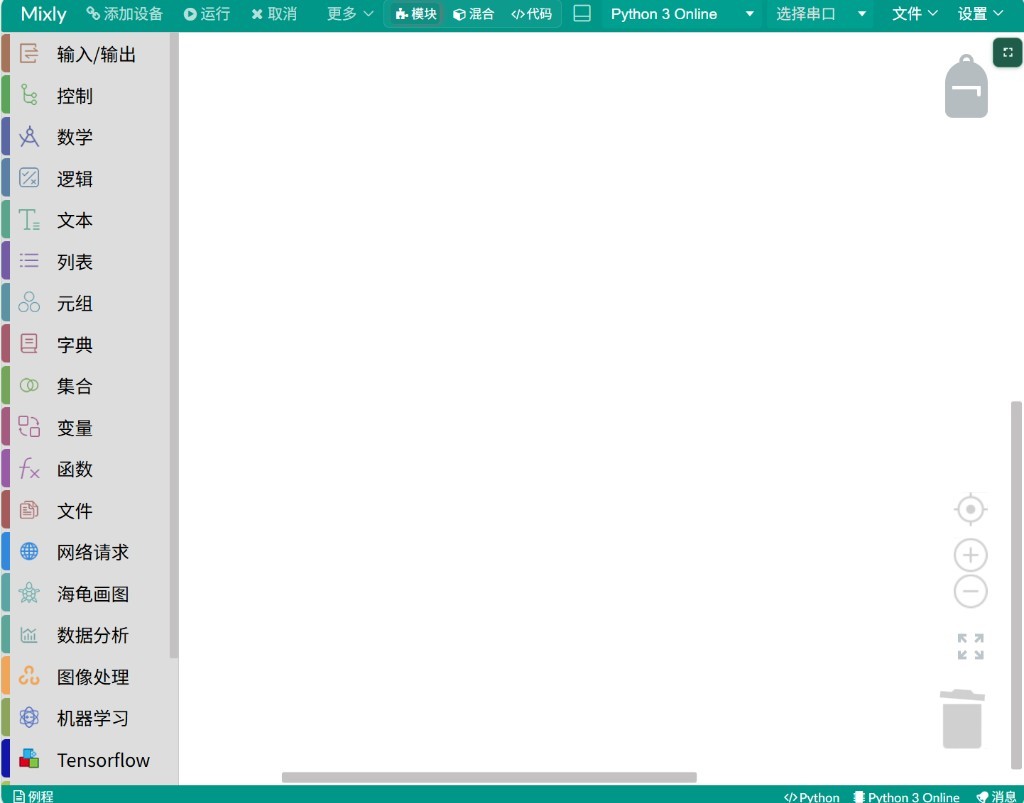The height and width of the screenshot is (803, 1024).
Task: Click 取消 in the top toolbar
Action: pyautogui.click(x=274, y=14)
